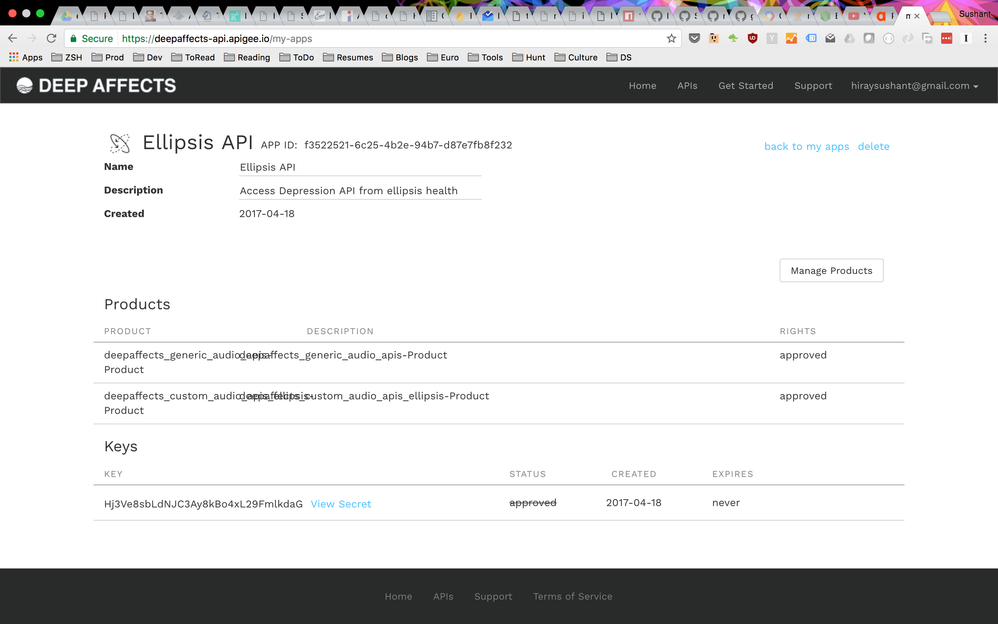This screenshot has width=998, height=624.
Task: Open the Euro bookmarks folder
Action: (443, 57)
